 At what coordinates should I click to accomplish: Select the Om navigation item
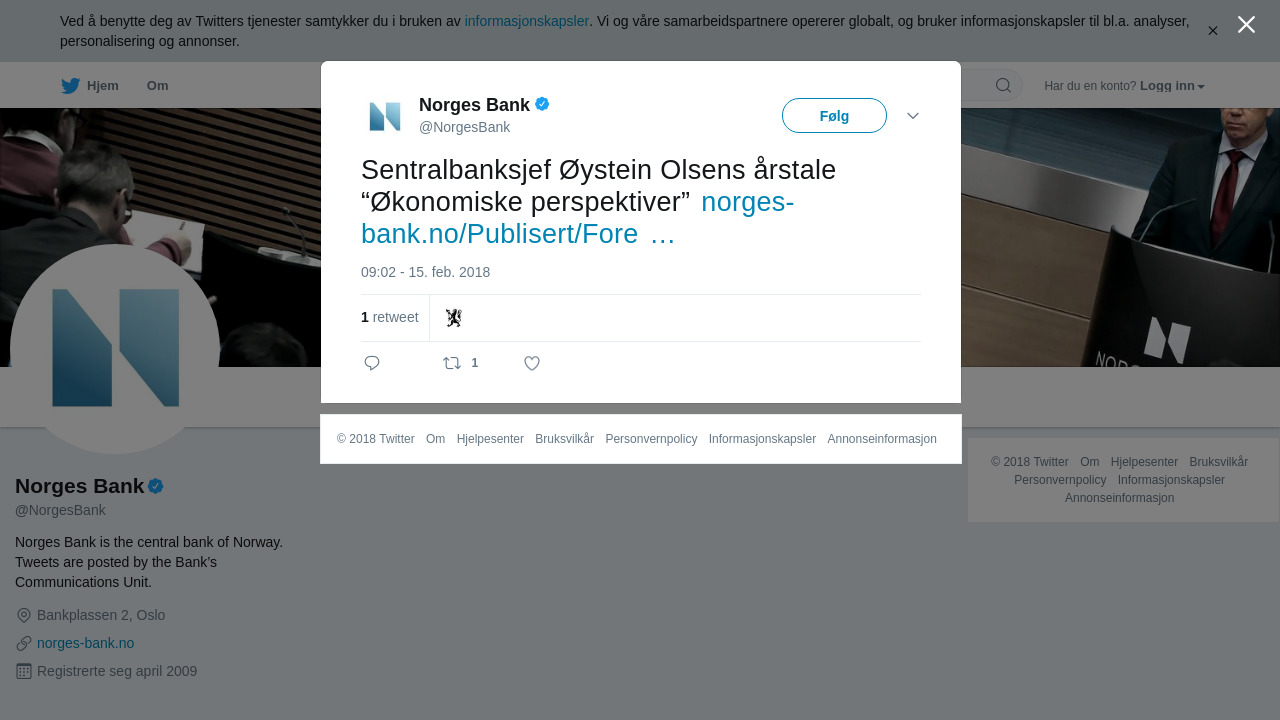[x=157, y=86]
